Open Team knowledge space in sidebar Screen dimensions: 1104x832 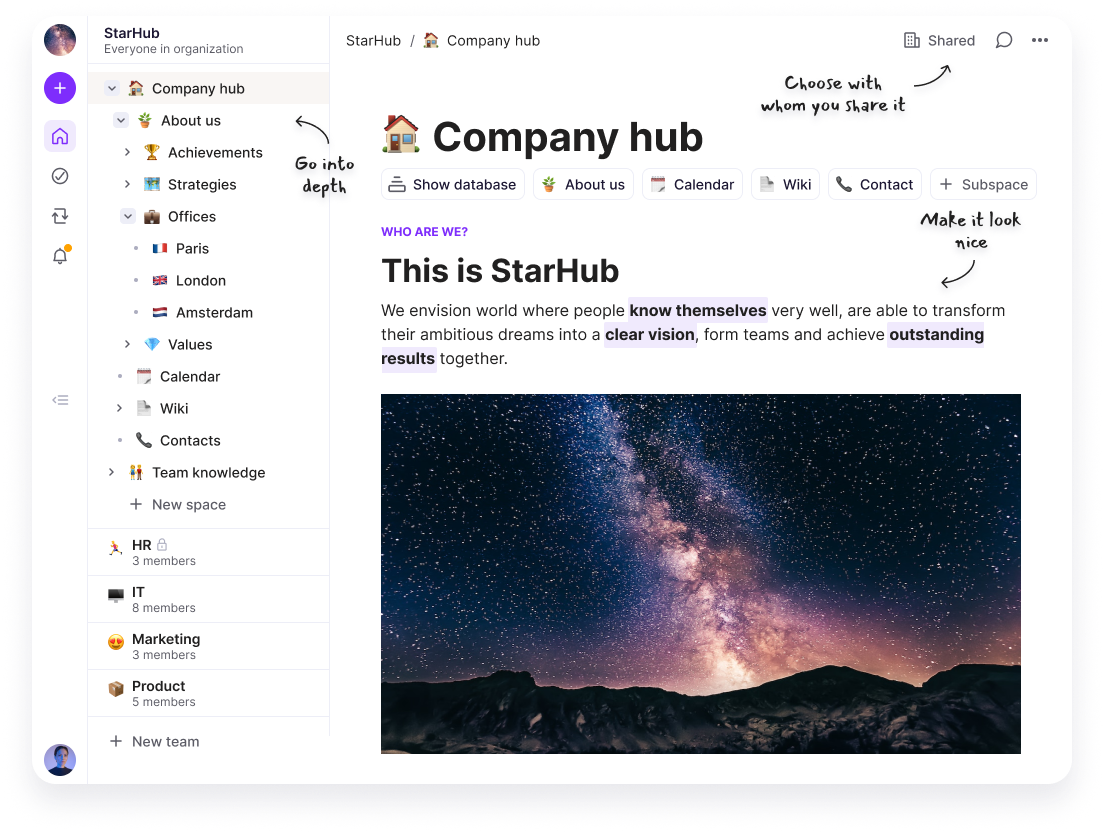pyautogui.click(x=208, y=472)
